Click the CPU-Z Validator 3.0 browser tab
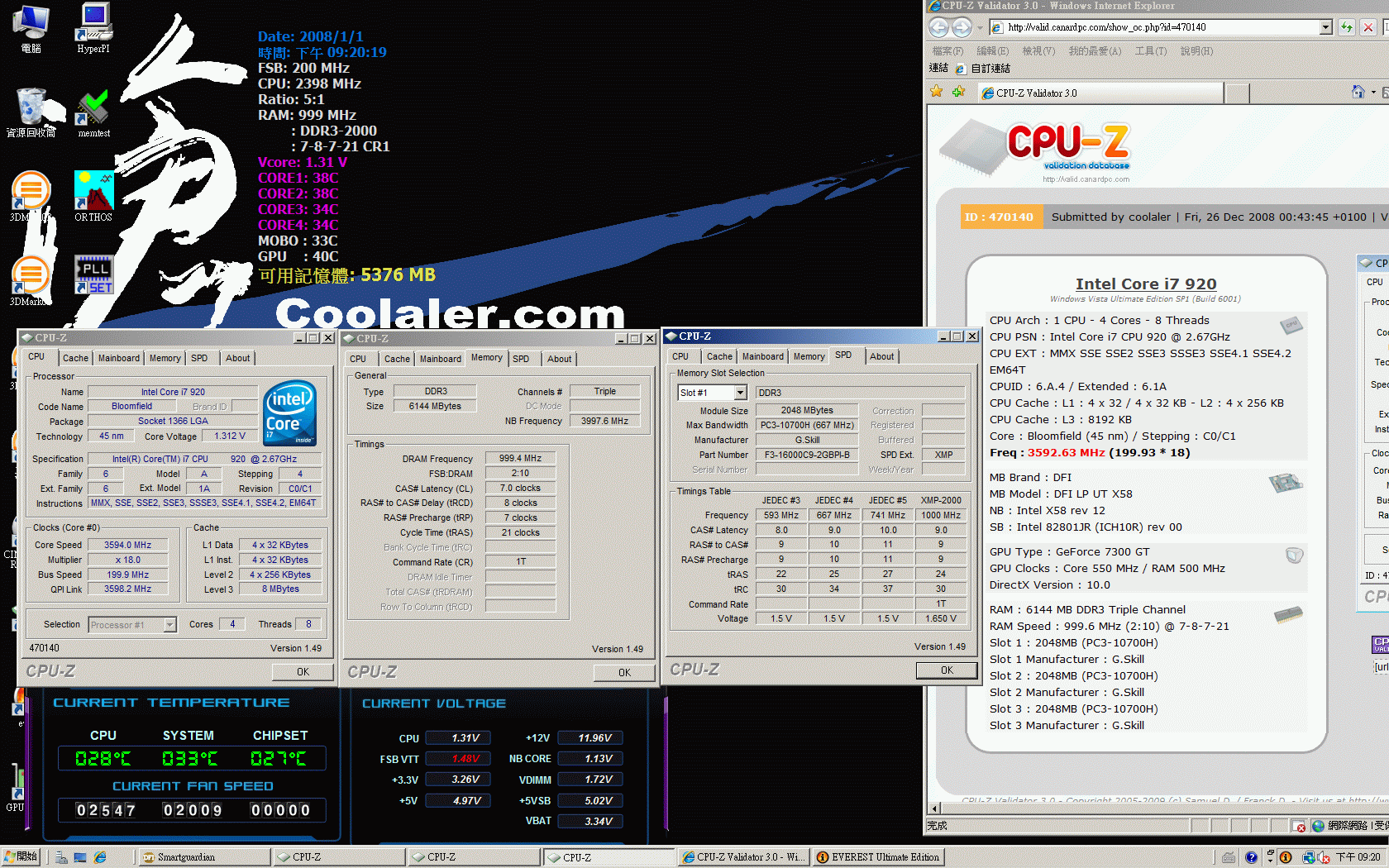The width and height of the screenshot is (1389, 868). (x=1100, y=93)
